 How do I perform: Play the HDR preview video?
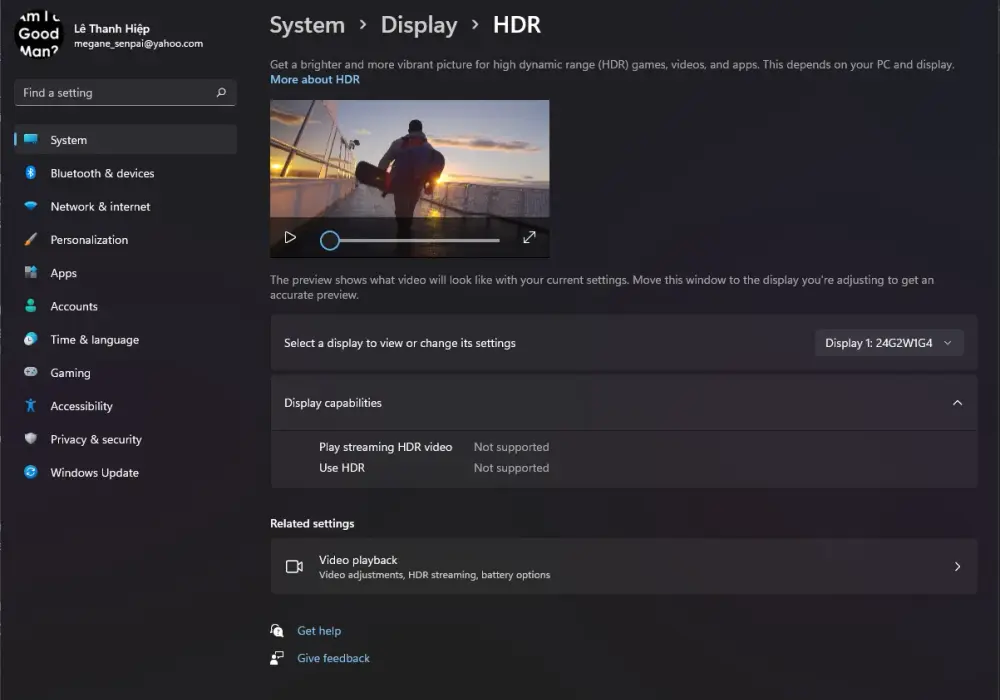coord(290,238)
